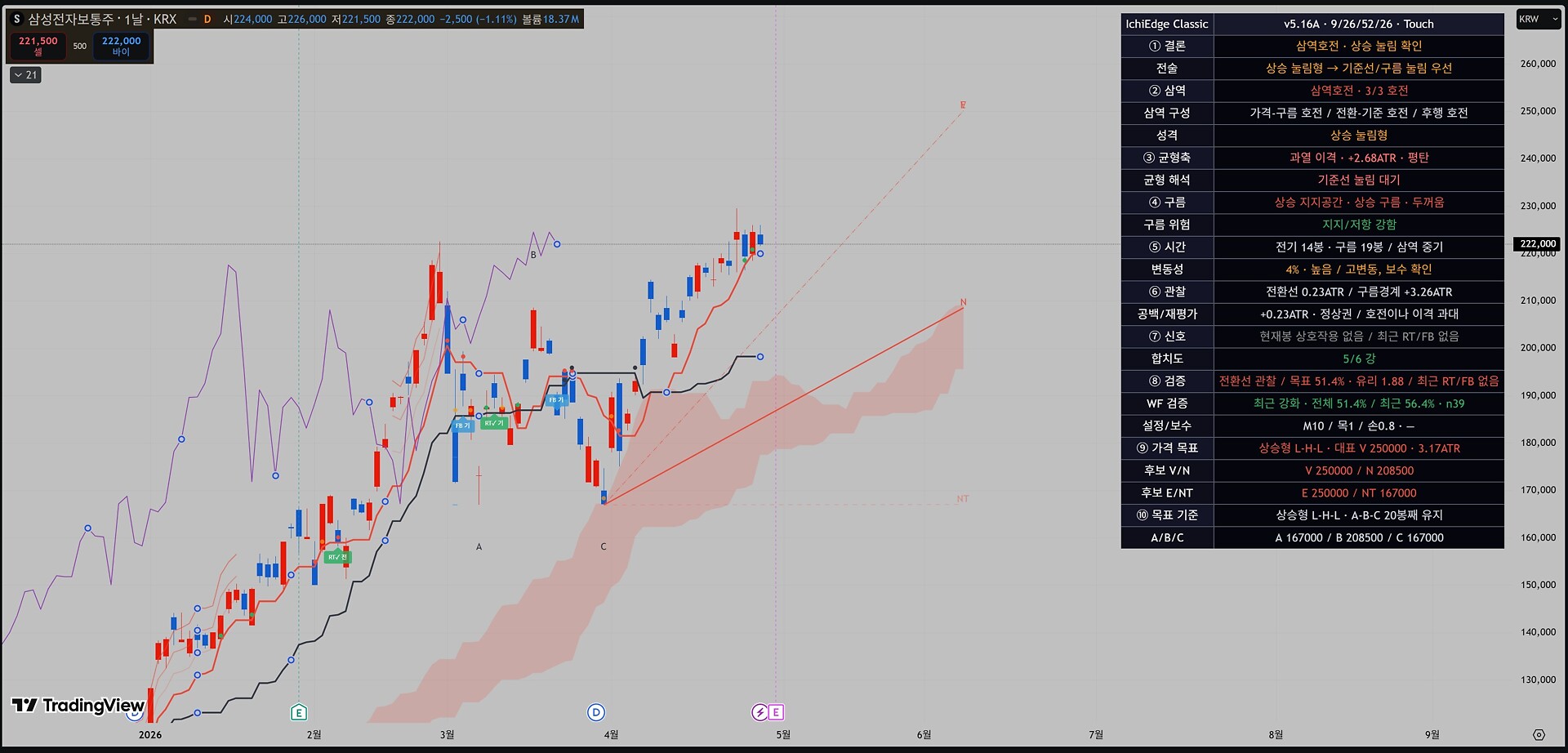The height and width of the screenshot is (753, 1568).
Task: Click the 222,000 current price label
Action: click(1538, 243)
